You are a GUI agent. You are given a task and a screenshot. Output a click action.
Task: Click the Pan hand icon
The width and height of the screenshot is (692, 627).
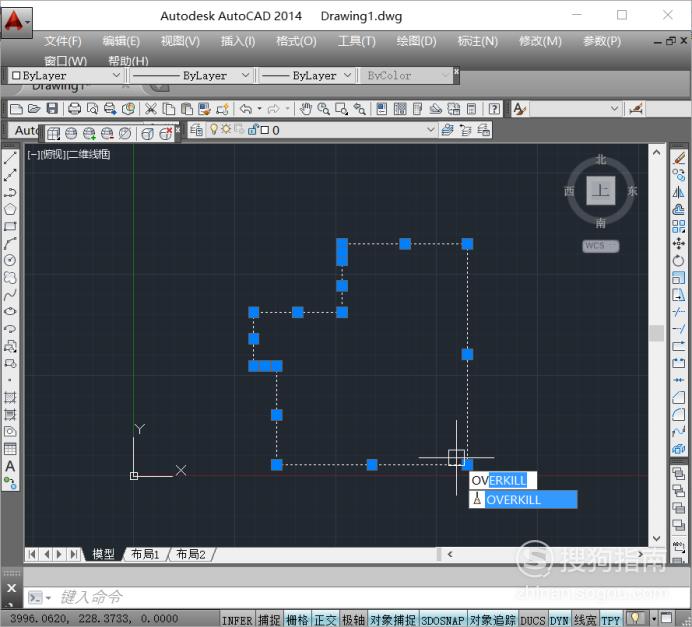pyautogui.click(x=305, y=109)
